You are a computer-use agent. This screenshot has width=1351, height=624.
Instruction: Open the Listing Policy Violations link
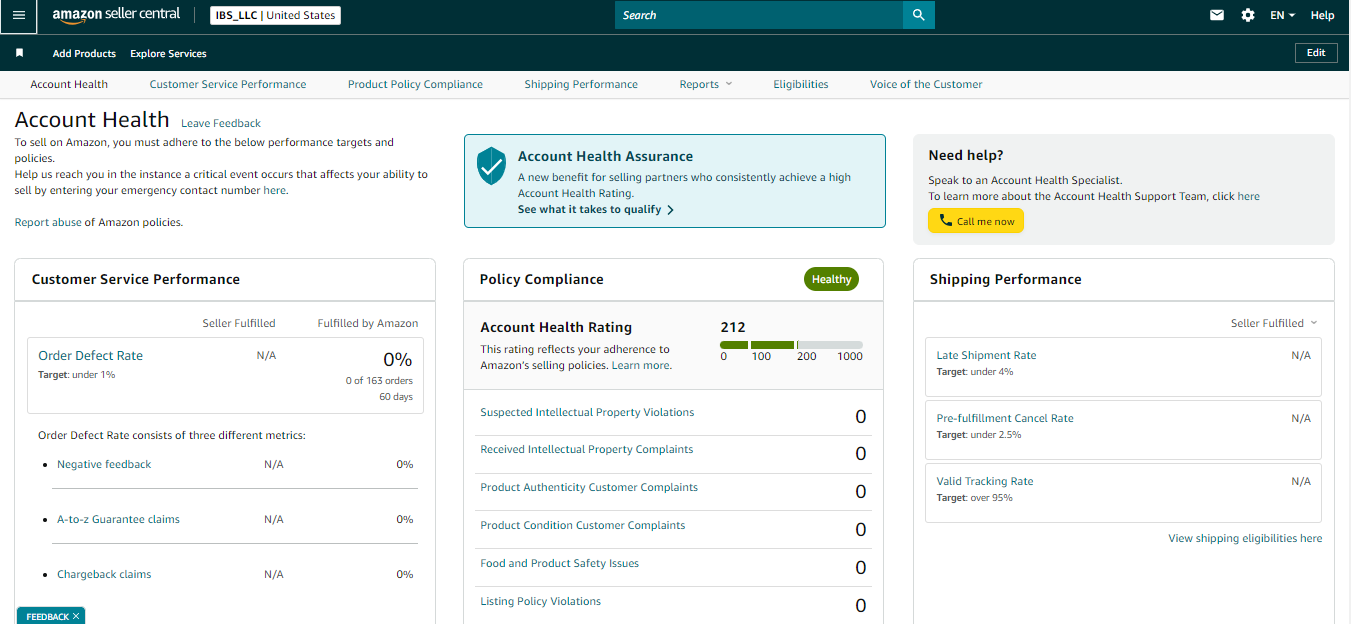coord(541,601)
